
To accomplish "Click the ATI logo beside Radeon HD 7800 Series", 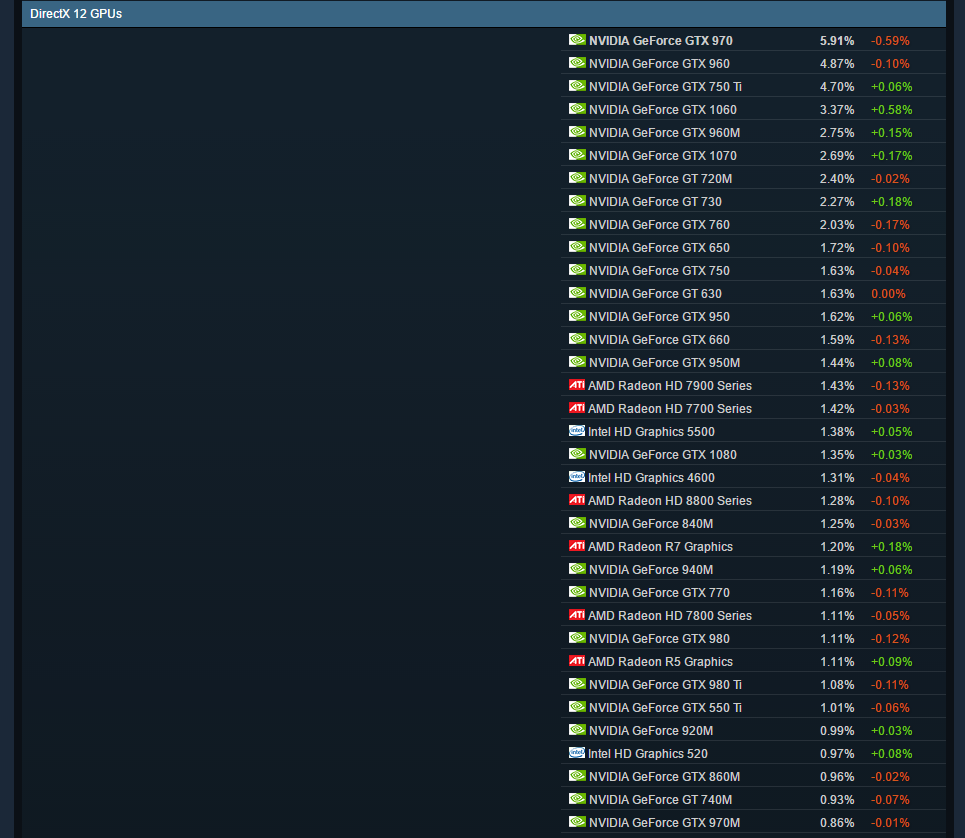I will (577, 615).
